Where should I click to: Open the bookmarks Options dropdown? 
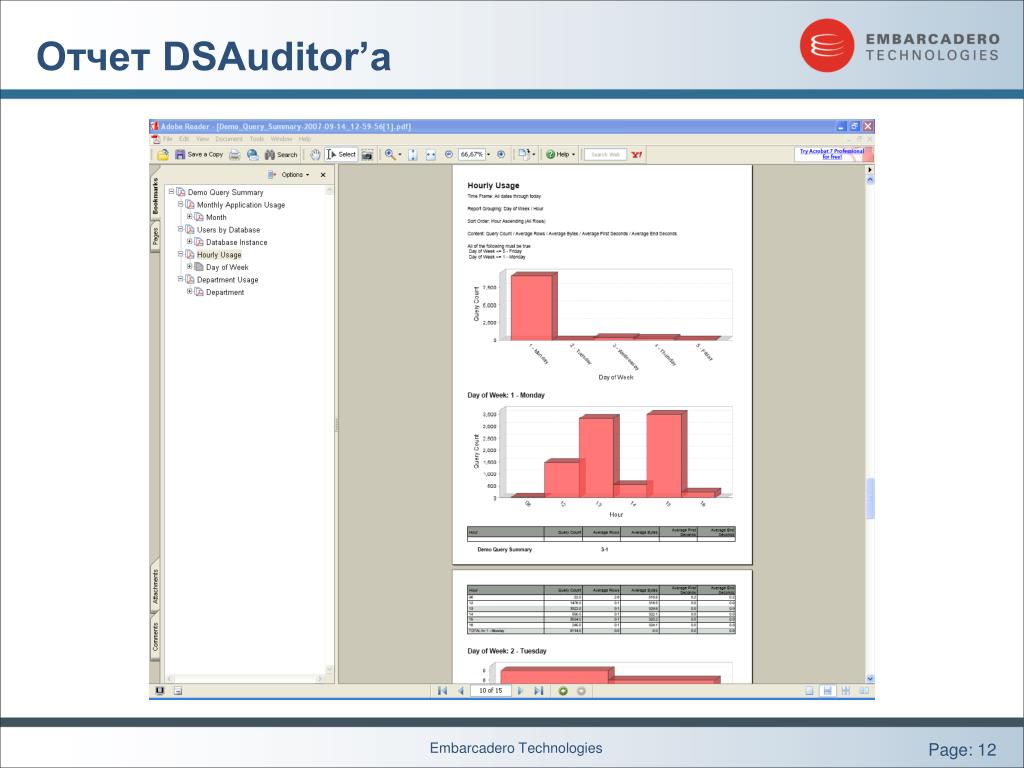(295, 175)
